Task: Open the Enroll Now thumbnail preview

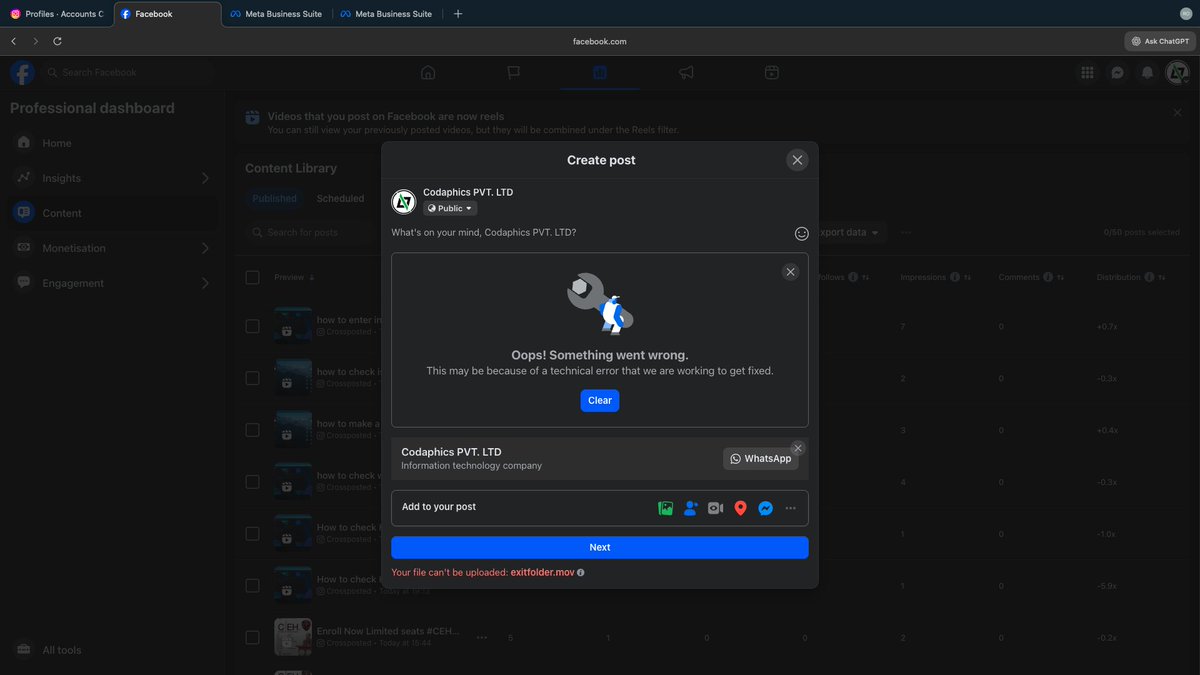Action: 293,637
